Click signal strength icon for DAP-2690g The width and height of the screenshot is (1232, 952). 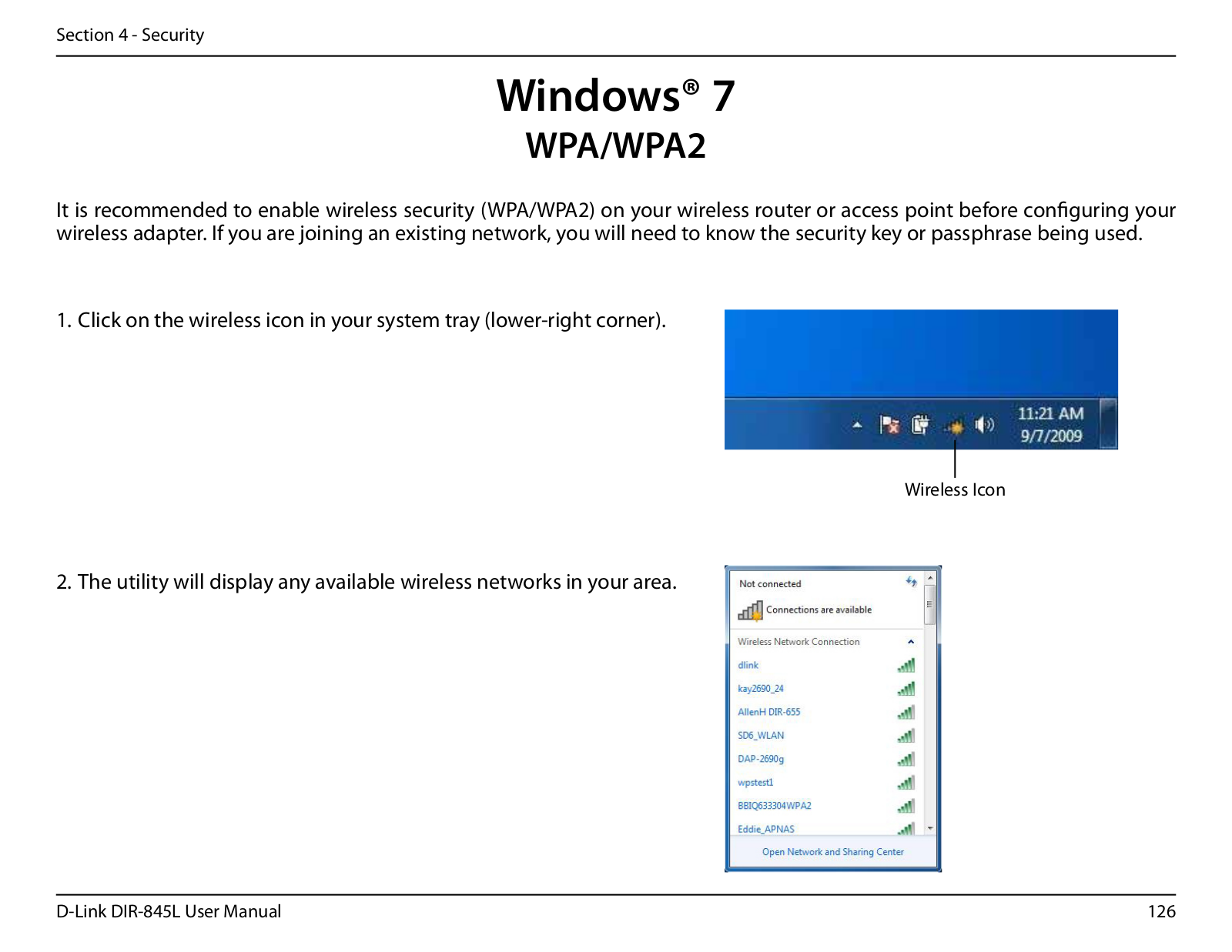coord(906,759)
